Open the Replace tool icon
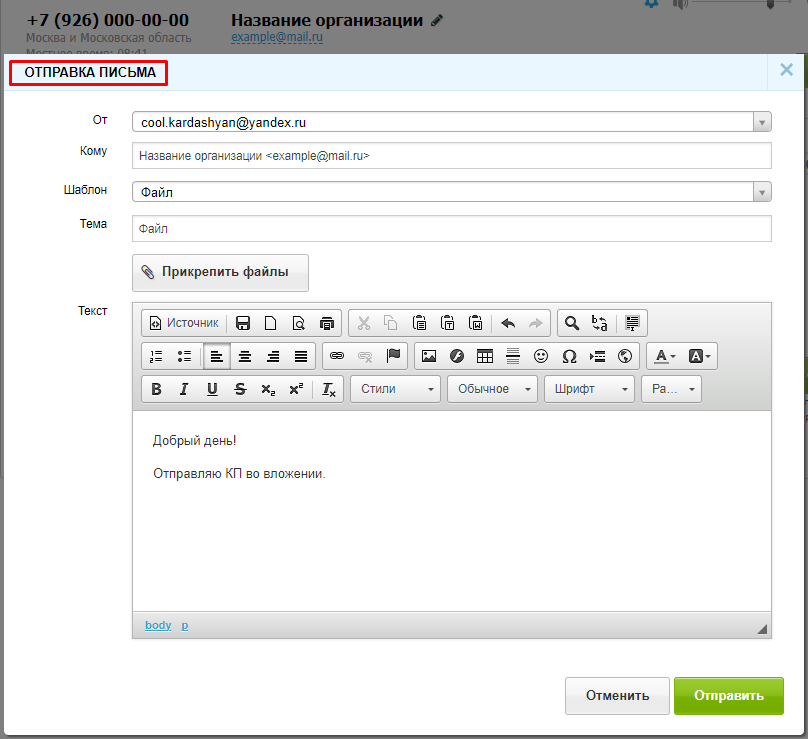Screen dimensions: 808x739 click(599, 323)
